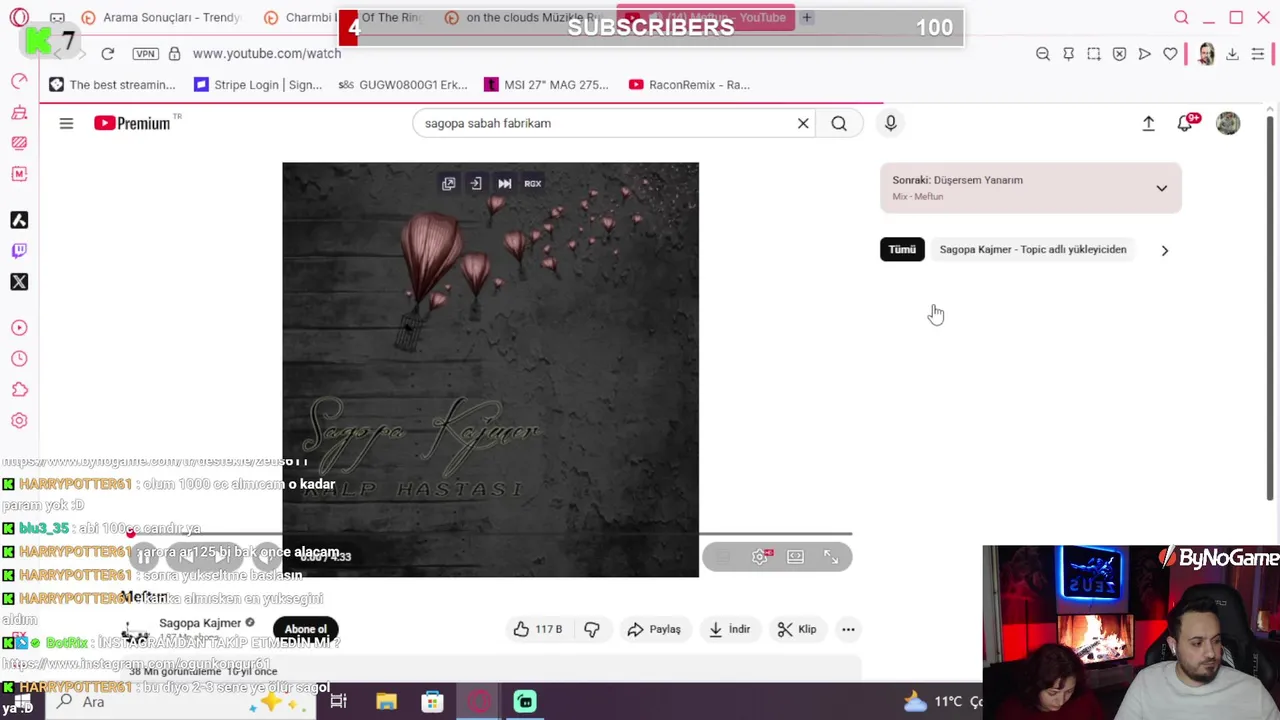The width and height of the screenshot is (1280, 720).
Task: Run search with the magnifier button
Action: point(839,123)
